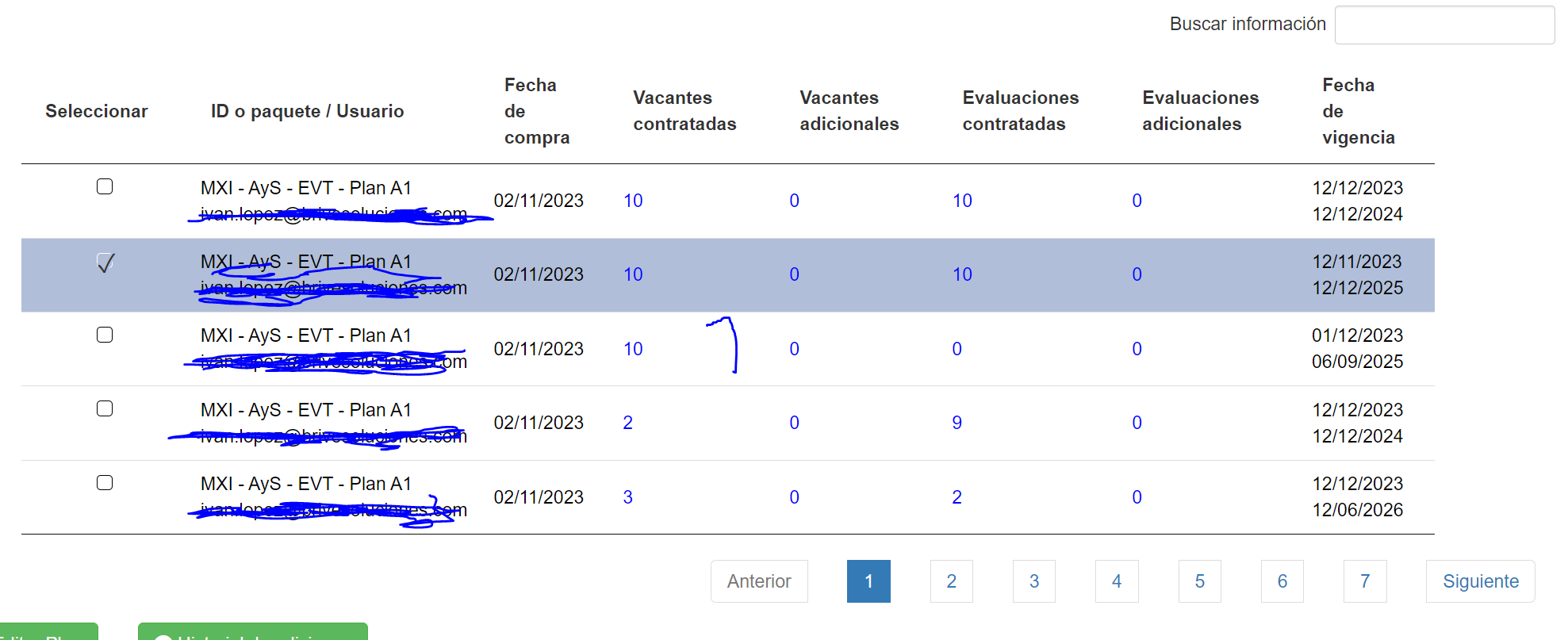1568x640 pixels.
Task: Navigate to page 6
Action: (1282, 581)
